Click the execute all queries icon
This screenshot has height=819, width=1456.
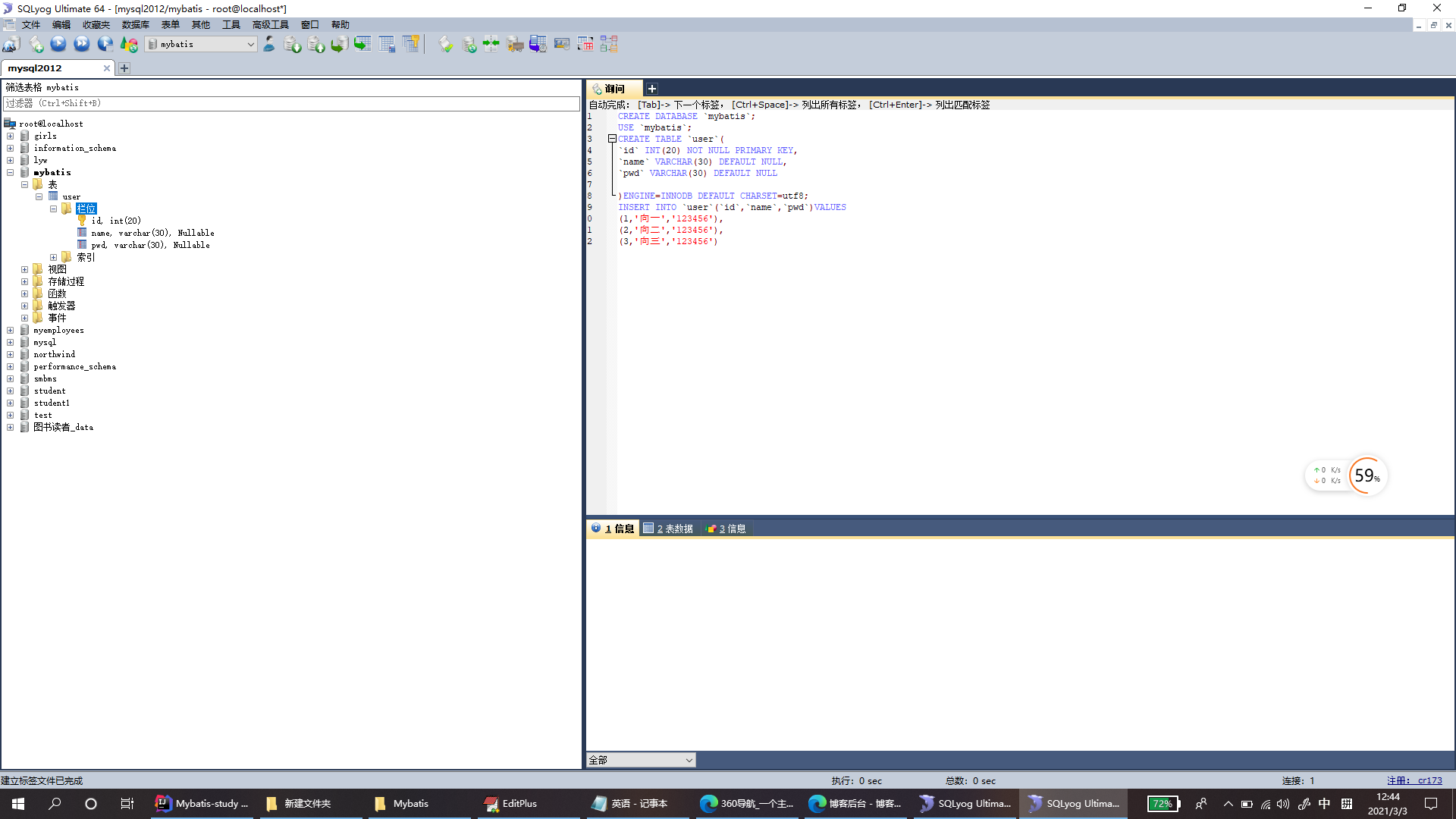coord(82,44)
